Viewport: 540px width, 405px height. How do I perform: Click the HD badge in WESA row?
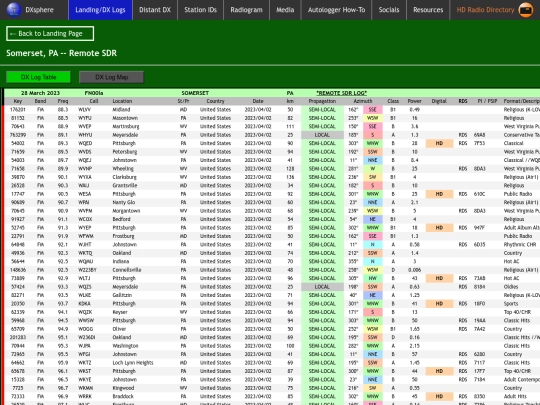coord(439,194)
